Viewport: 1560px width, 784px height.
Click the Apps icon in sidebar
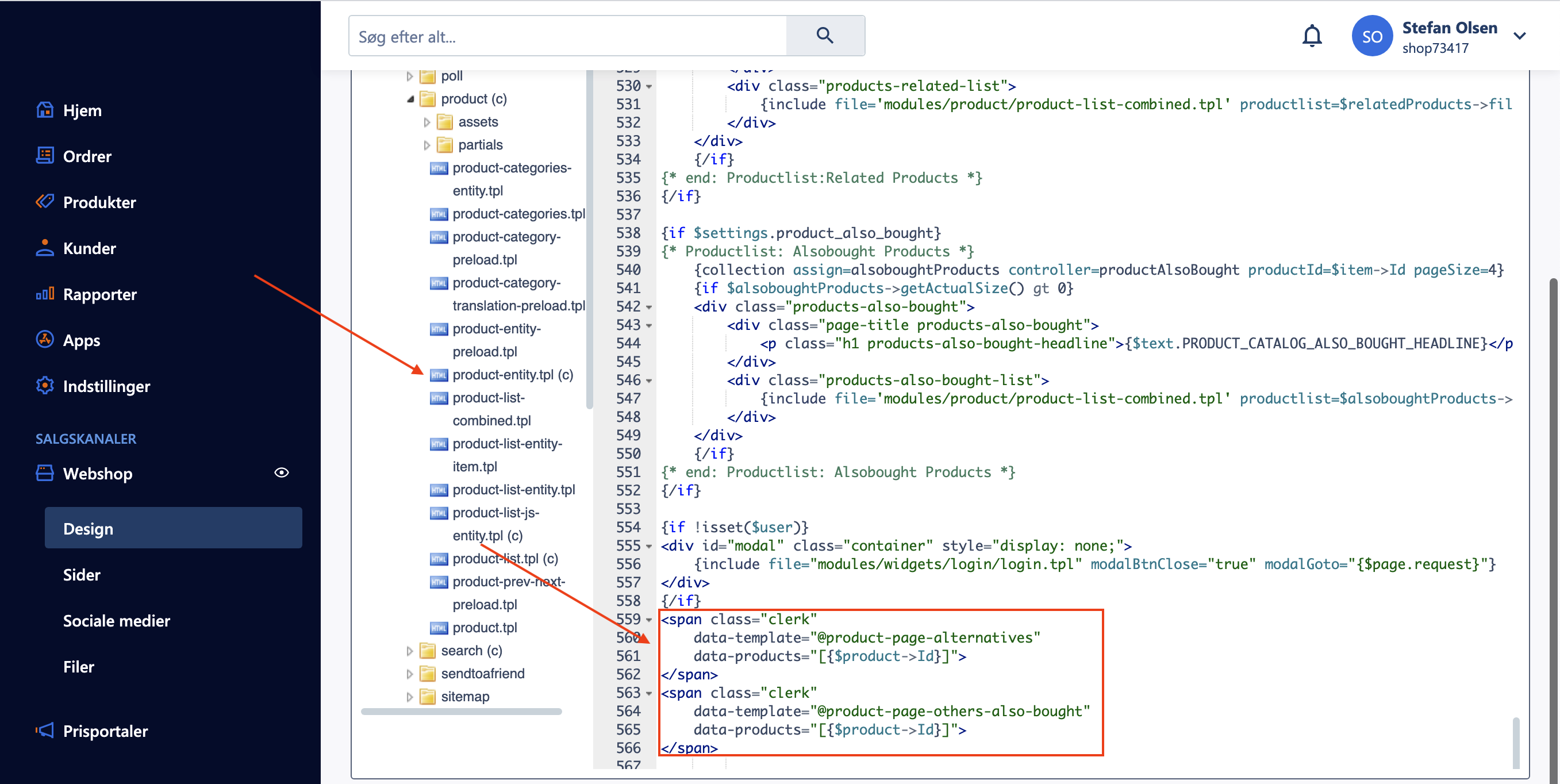point(45,340)
